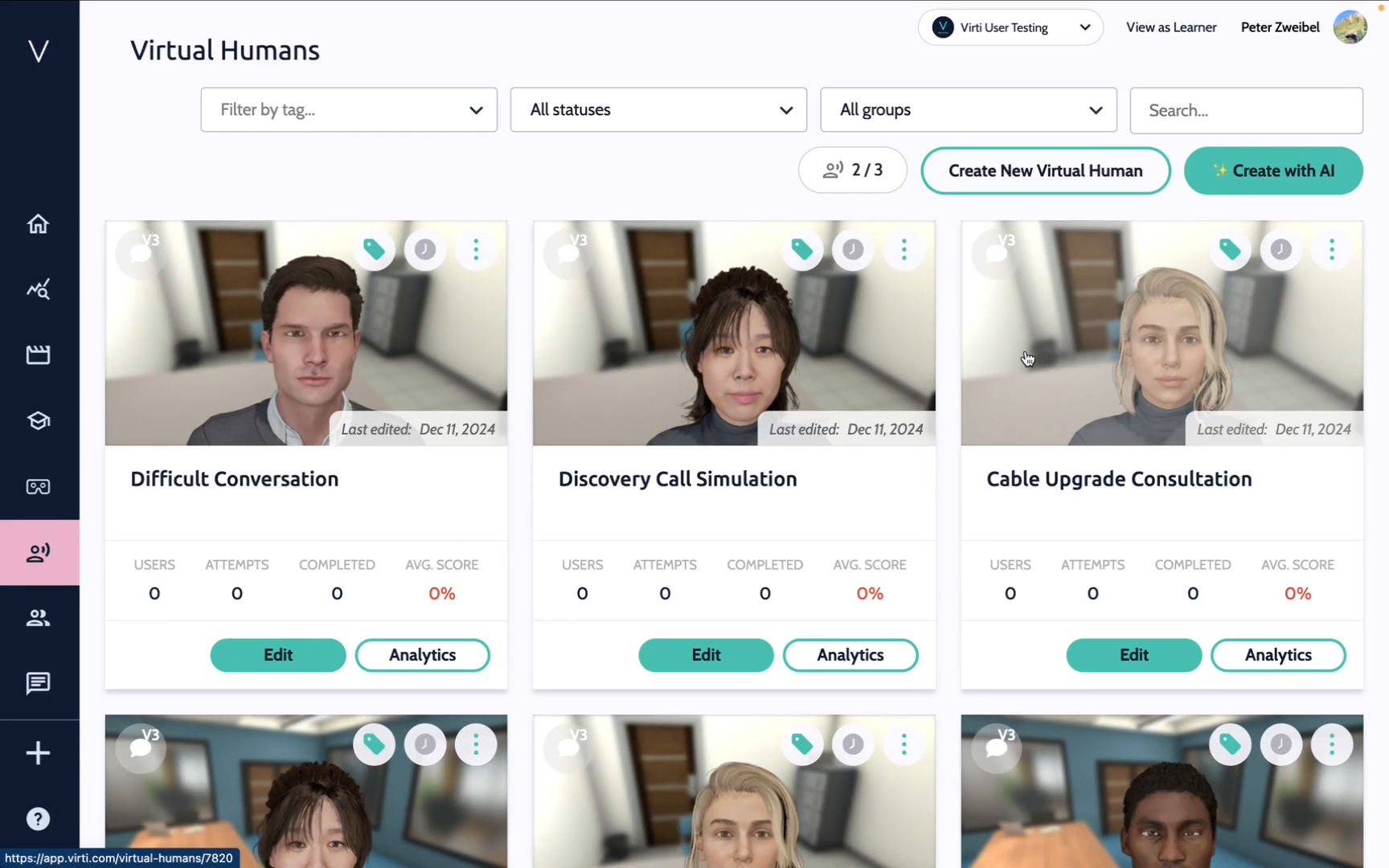The image size is (1389, 868).
Task: Open the All groups dropdown
Action: coord(969,110)
